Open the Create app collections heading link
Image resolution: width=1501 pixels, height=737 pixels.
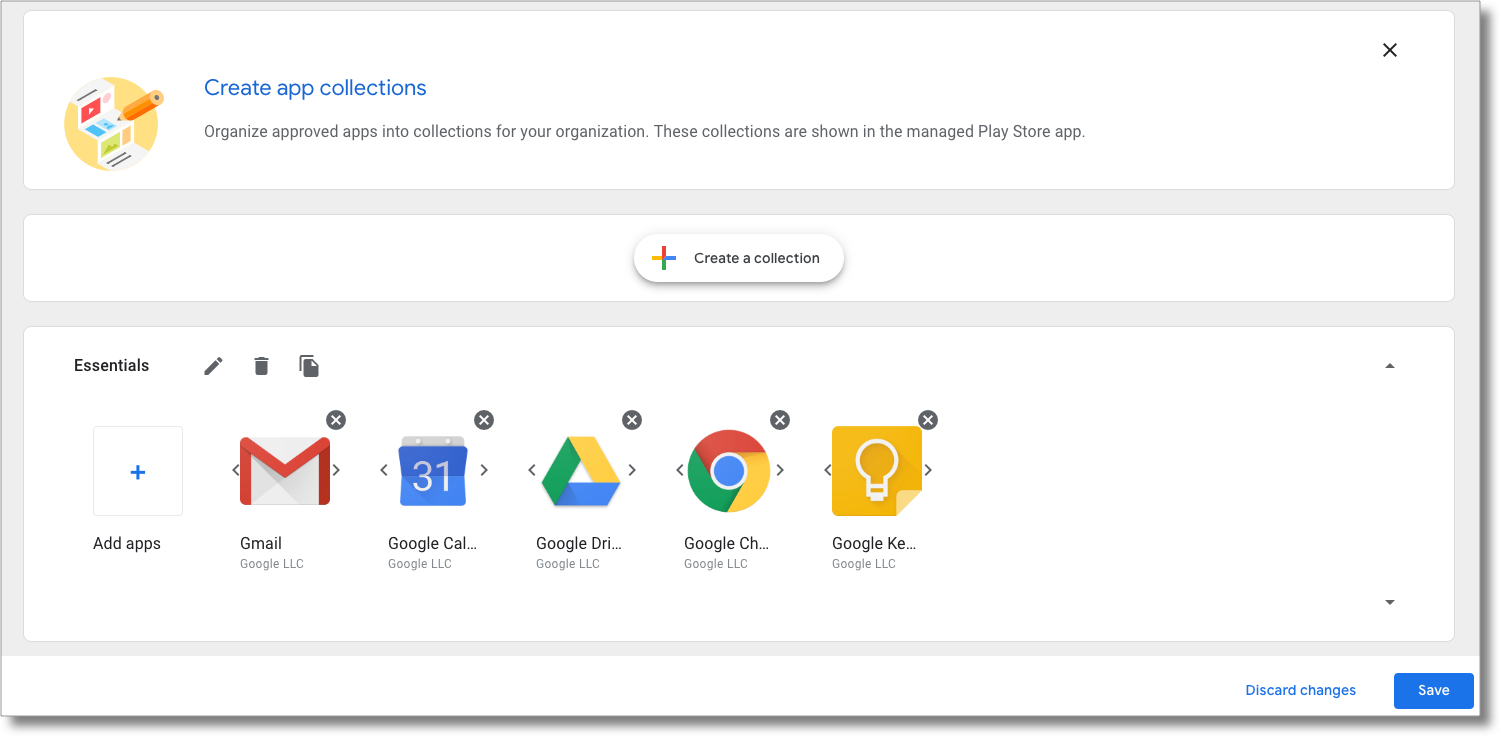pyautogui.click(x=315, y=88)
